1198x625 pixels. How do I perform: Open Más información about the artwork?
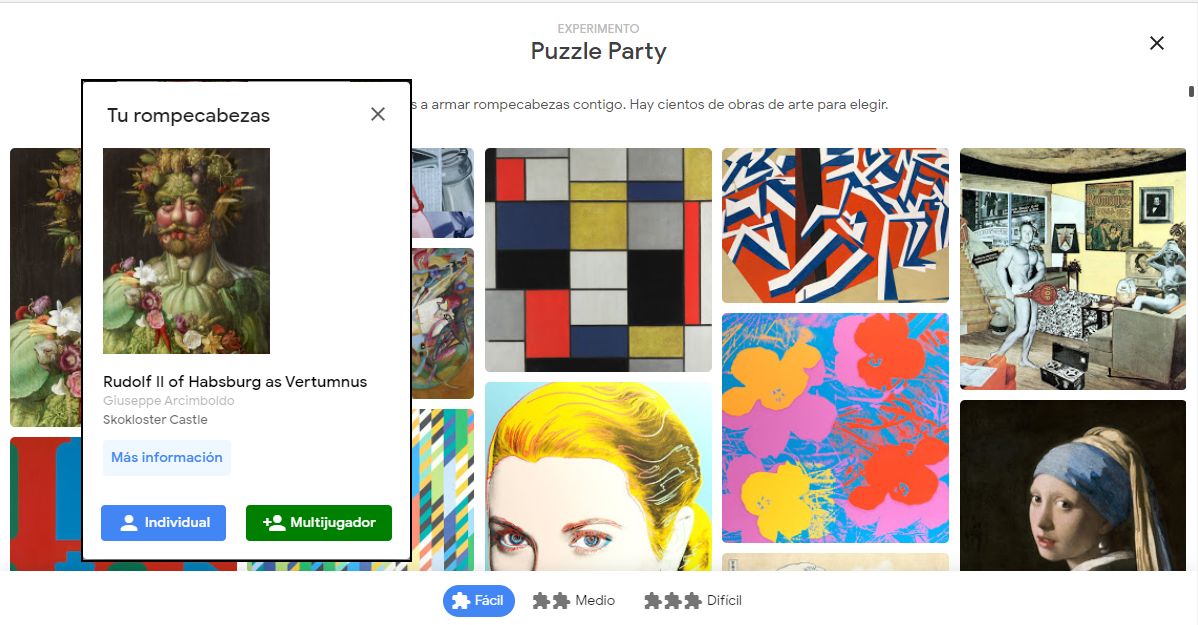click(167, 458)
